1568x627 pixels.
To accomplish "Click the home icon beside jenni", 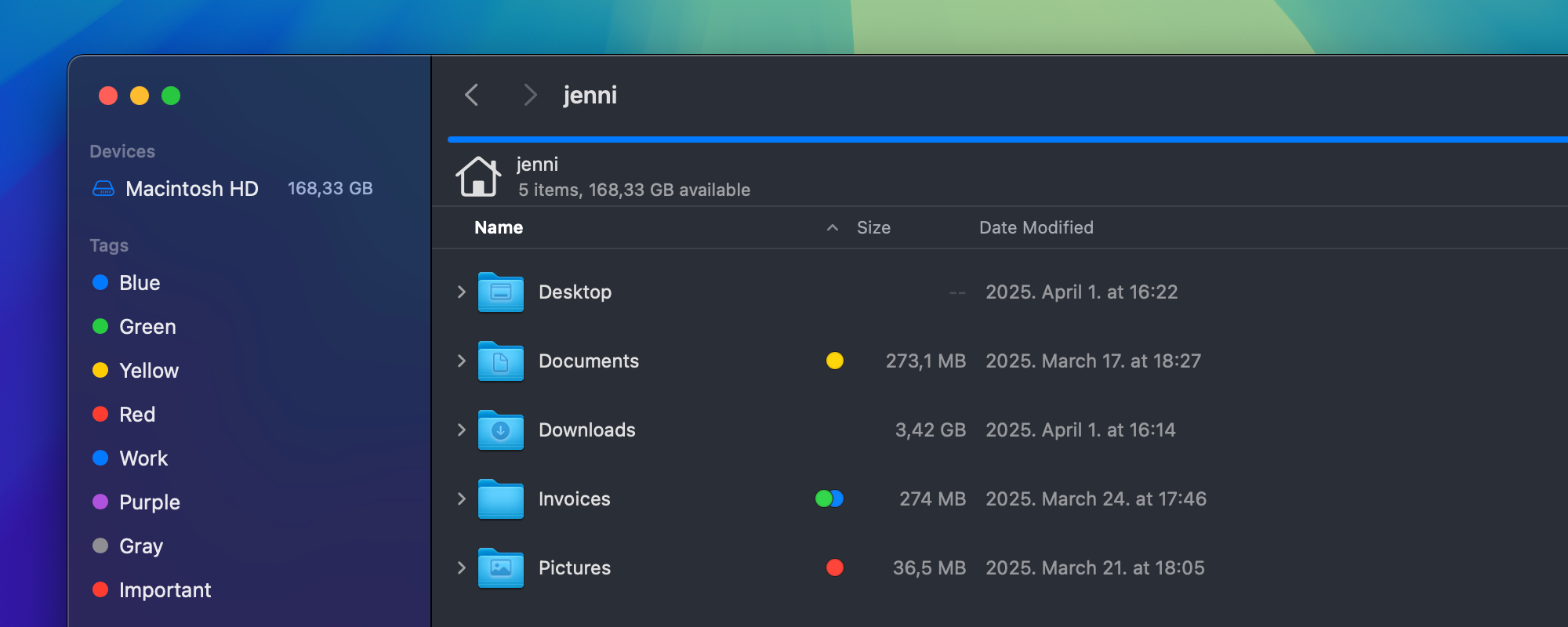I will 478,176.
